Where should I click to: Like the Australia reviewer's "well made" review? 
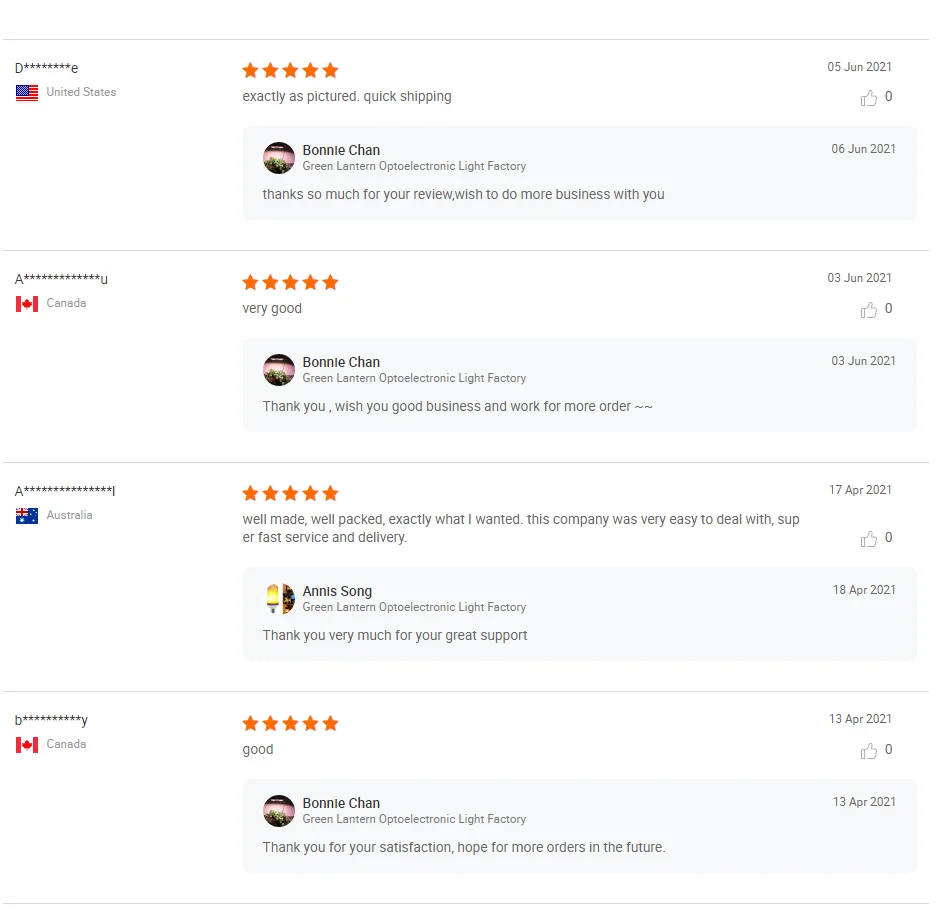tap(869, 539)
